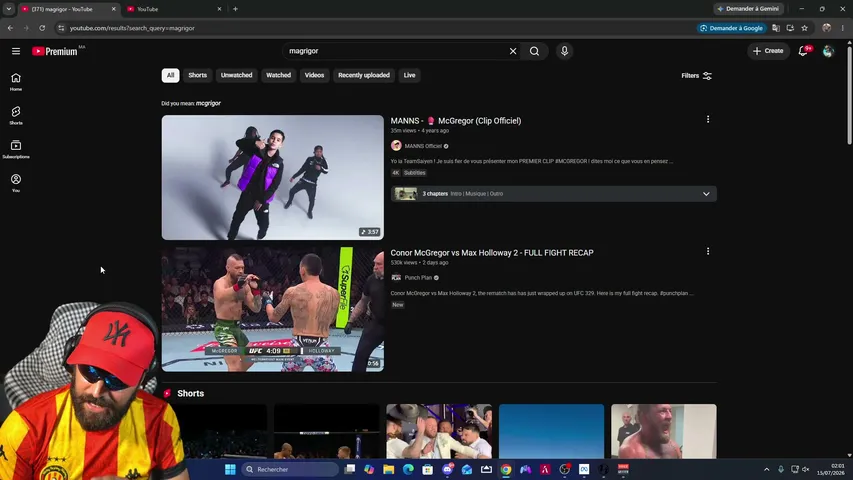Reload the page in Chrome
The width and height of the screenshot is (853, 480).
(x=42, y=28)
